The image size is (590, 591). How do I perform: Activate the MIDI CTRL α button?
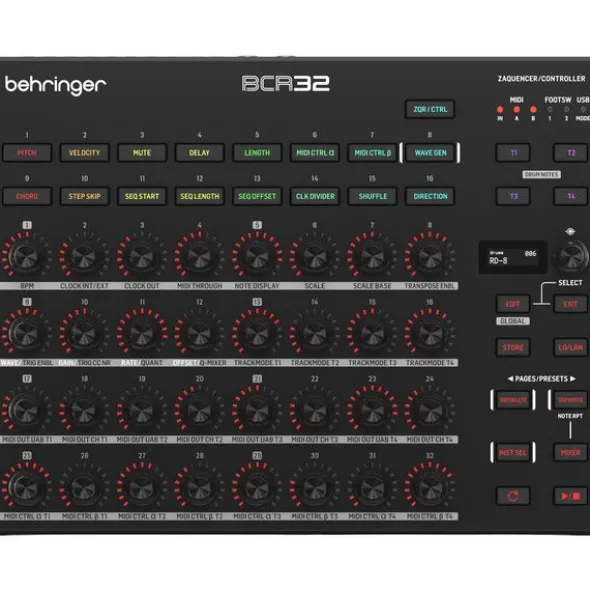click(x=315, y=153)
